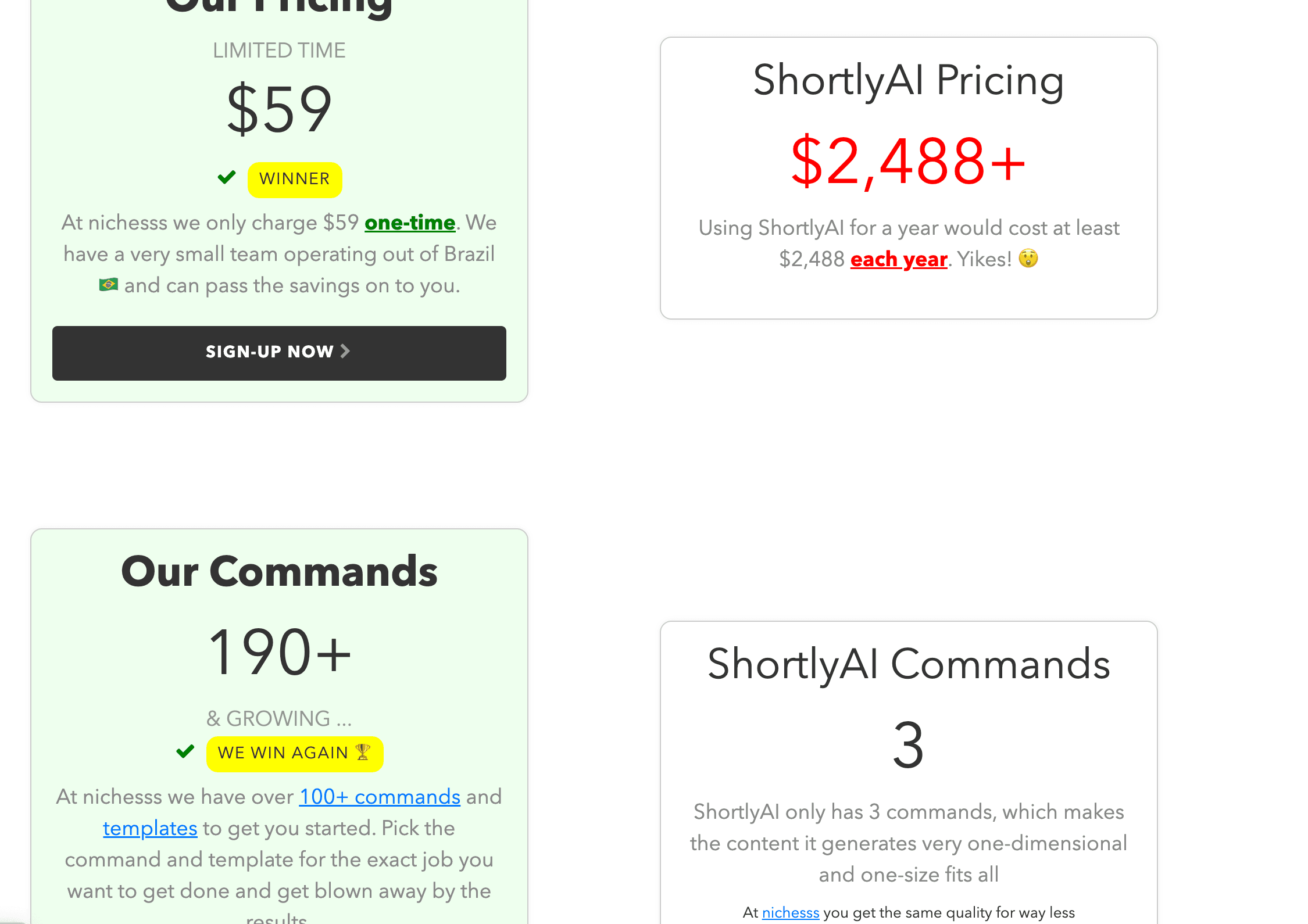Open the green one-time link

(410, 223)
